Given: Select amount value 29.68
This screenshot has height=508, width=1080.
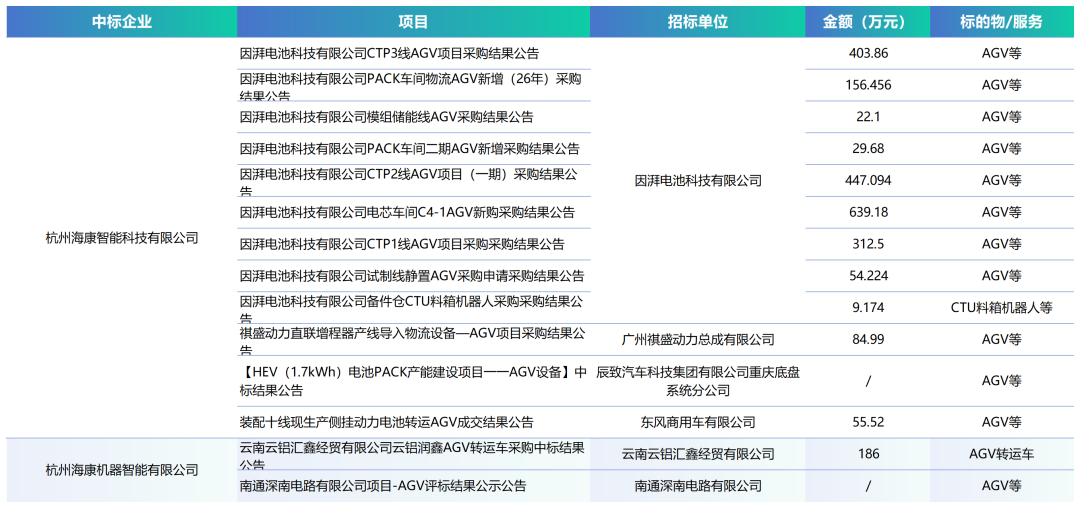Looking at the screenshot, I should pos(868,149).
